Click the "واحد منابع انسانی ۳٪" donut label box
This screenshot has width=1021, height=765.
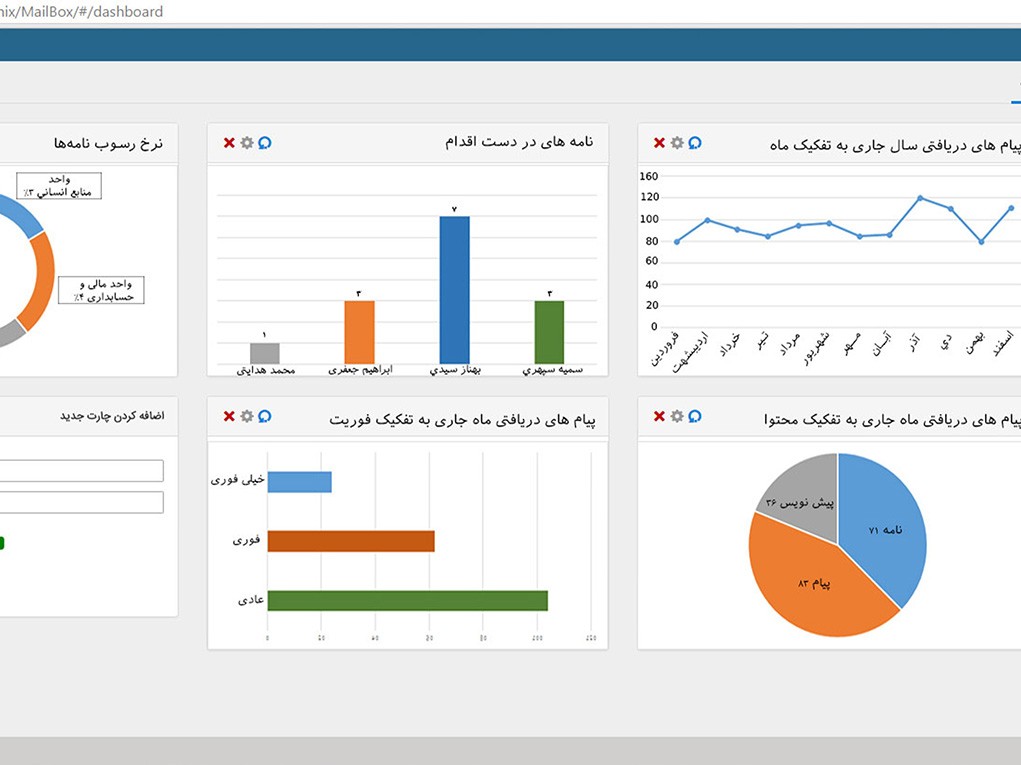pyautogui.click(x=59, y=186)
